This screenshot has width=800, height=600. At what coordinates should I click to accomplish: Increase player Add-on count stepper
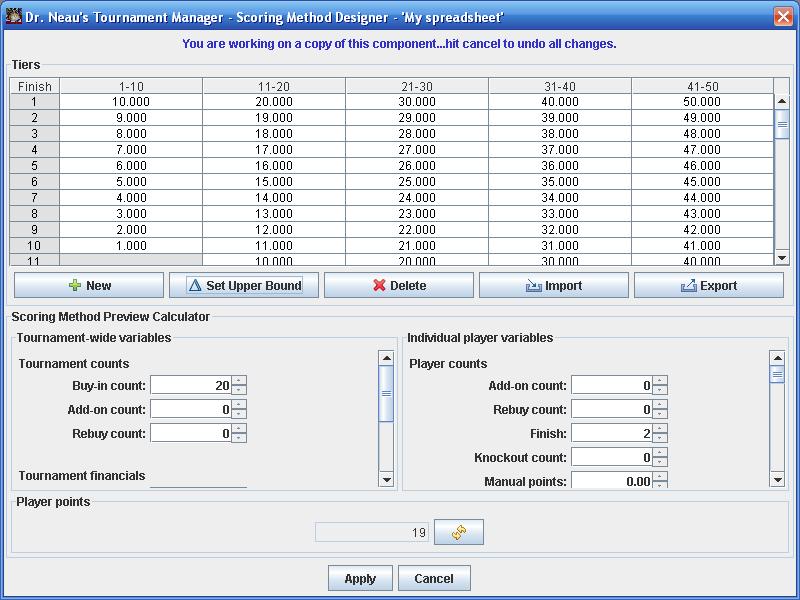(x=660, y=381)
